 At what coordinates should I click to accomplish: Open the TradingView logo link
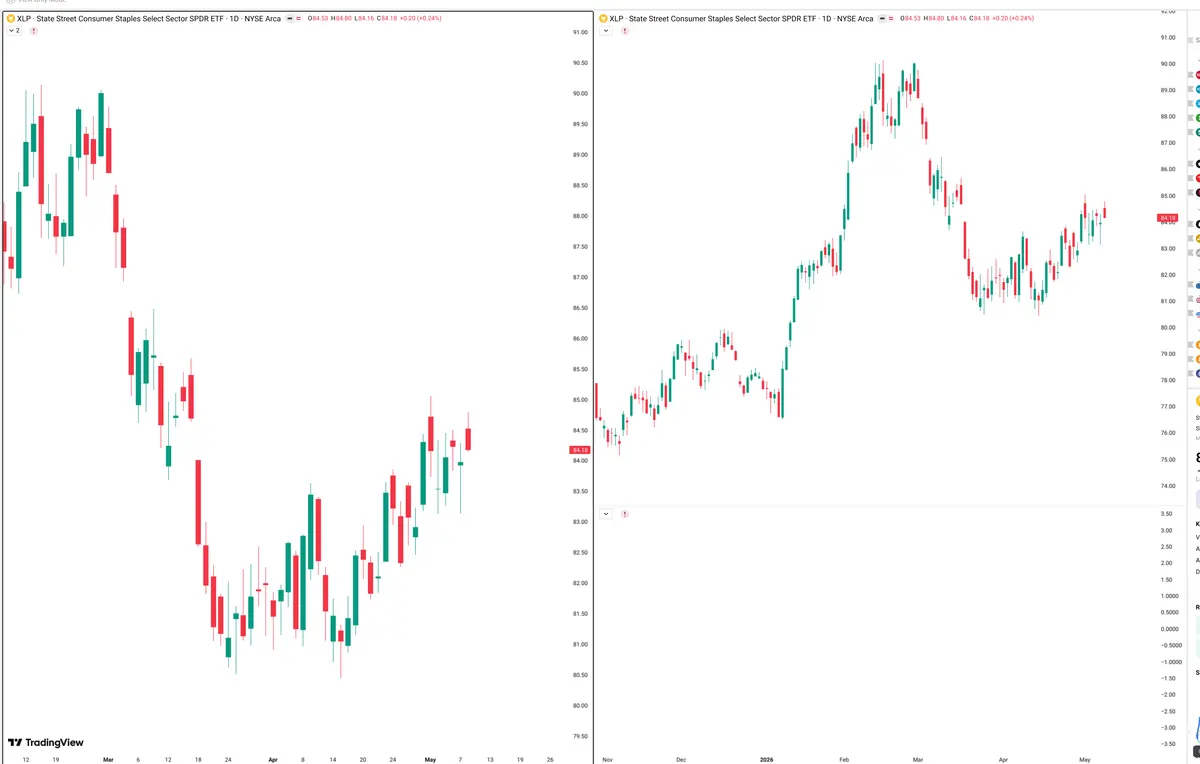tap(46, 743)
